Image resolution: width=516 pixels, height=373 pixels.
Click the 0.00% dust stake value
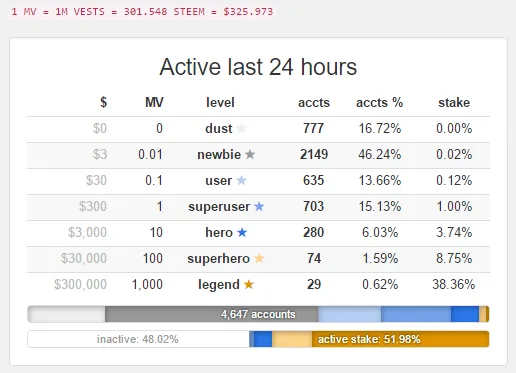(x=454, y=128)
